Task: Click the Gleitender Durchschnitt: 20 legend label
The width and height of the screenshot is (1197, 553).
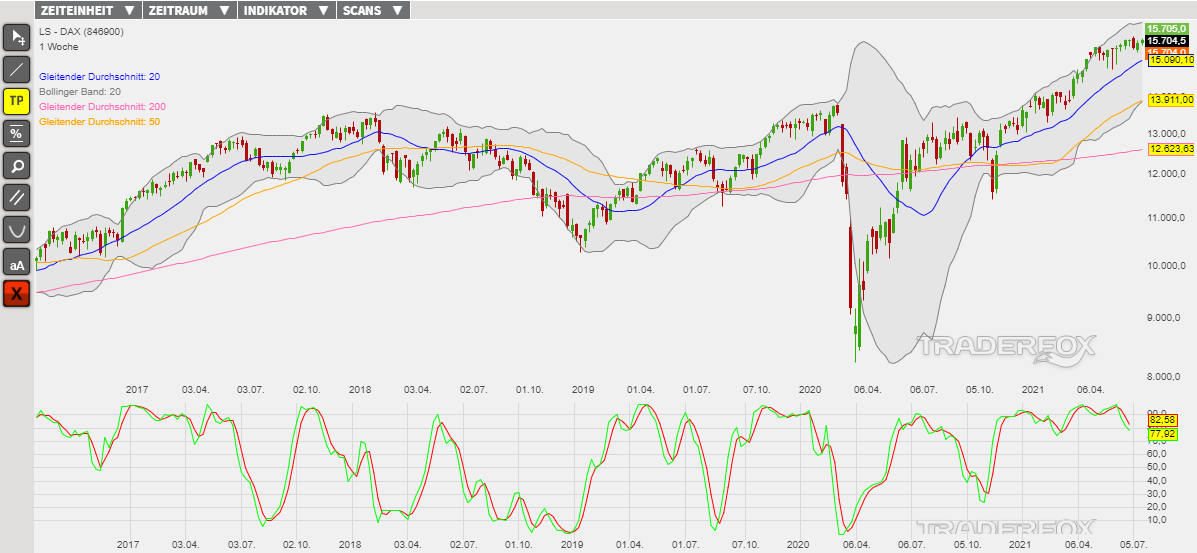Action: [x=99, y=76]
